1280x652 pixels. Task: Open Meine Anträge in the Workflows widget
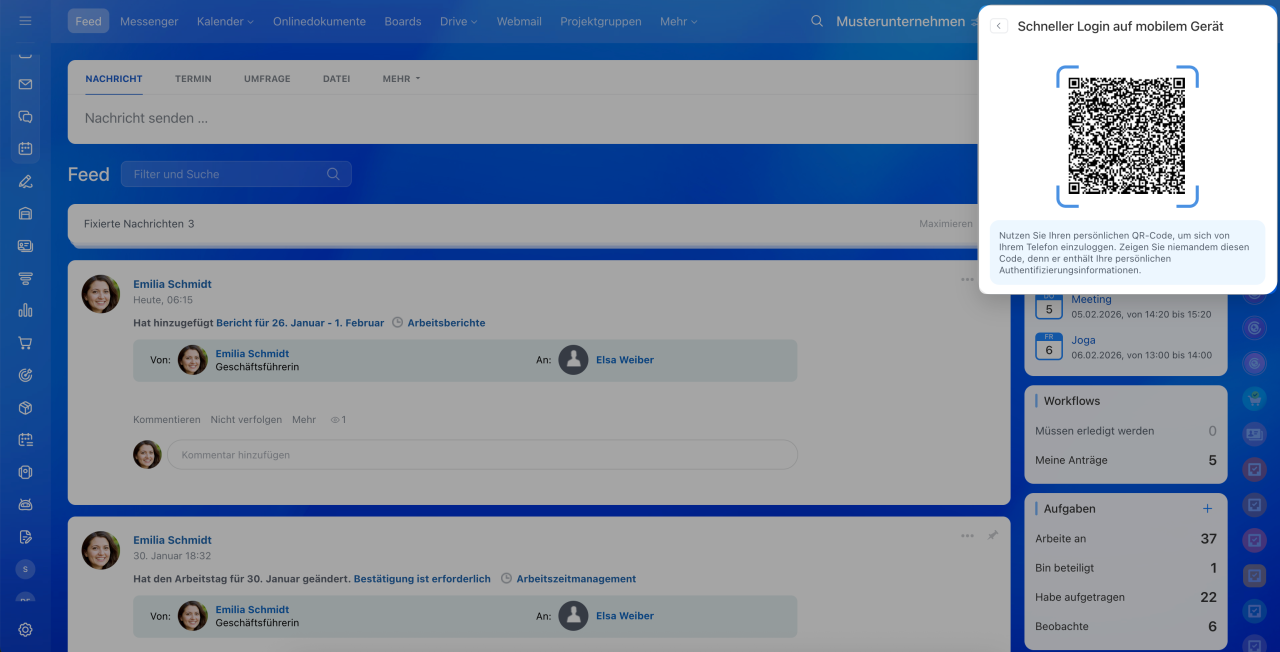pos(1126,461)
